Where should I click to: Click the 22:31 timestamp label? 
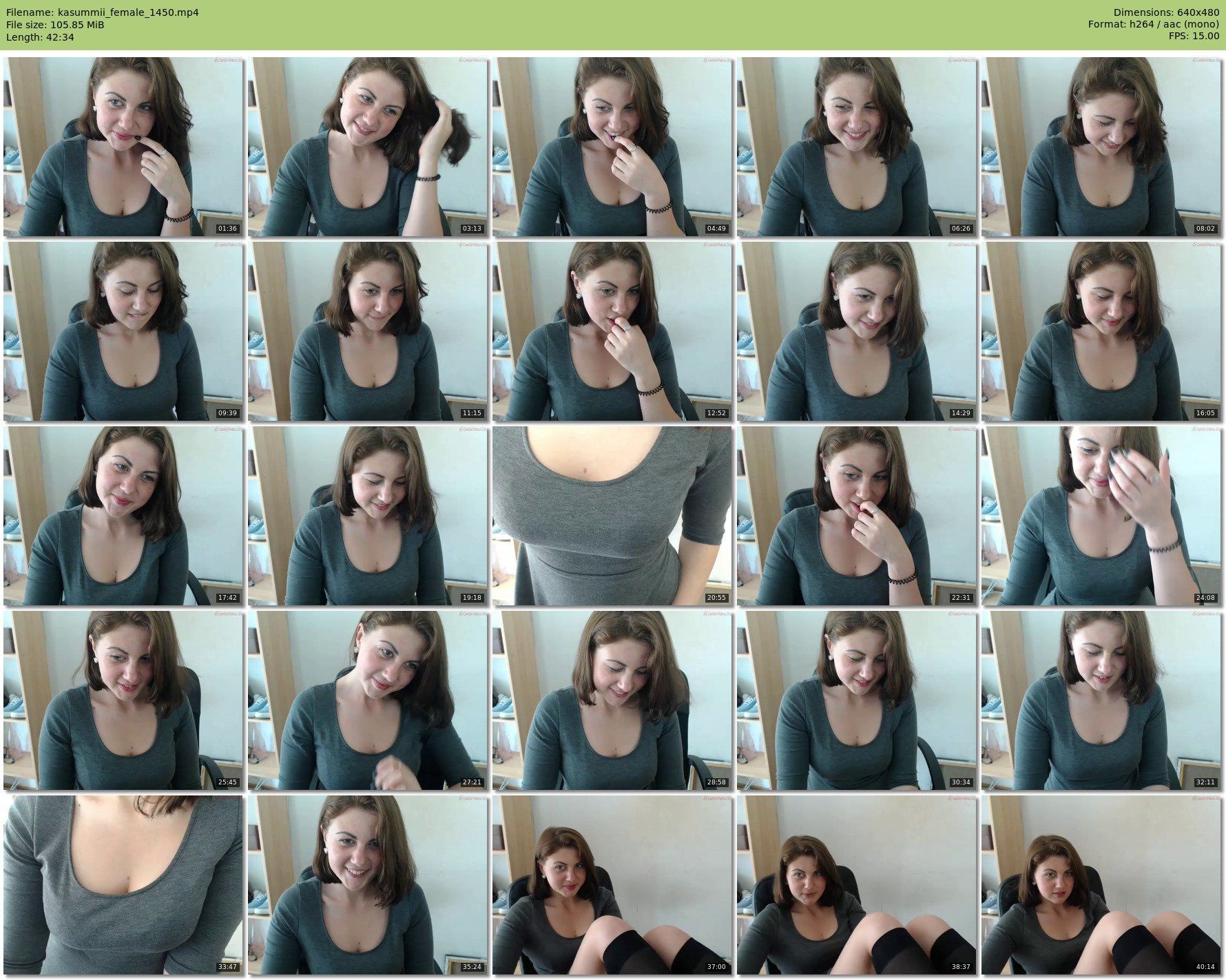click(960, 598)
